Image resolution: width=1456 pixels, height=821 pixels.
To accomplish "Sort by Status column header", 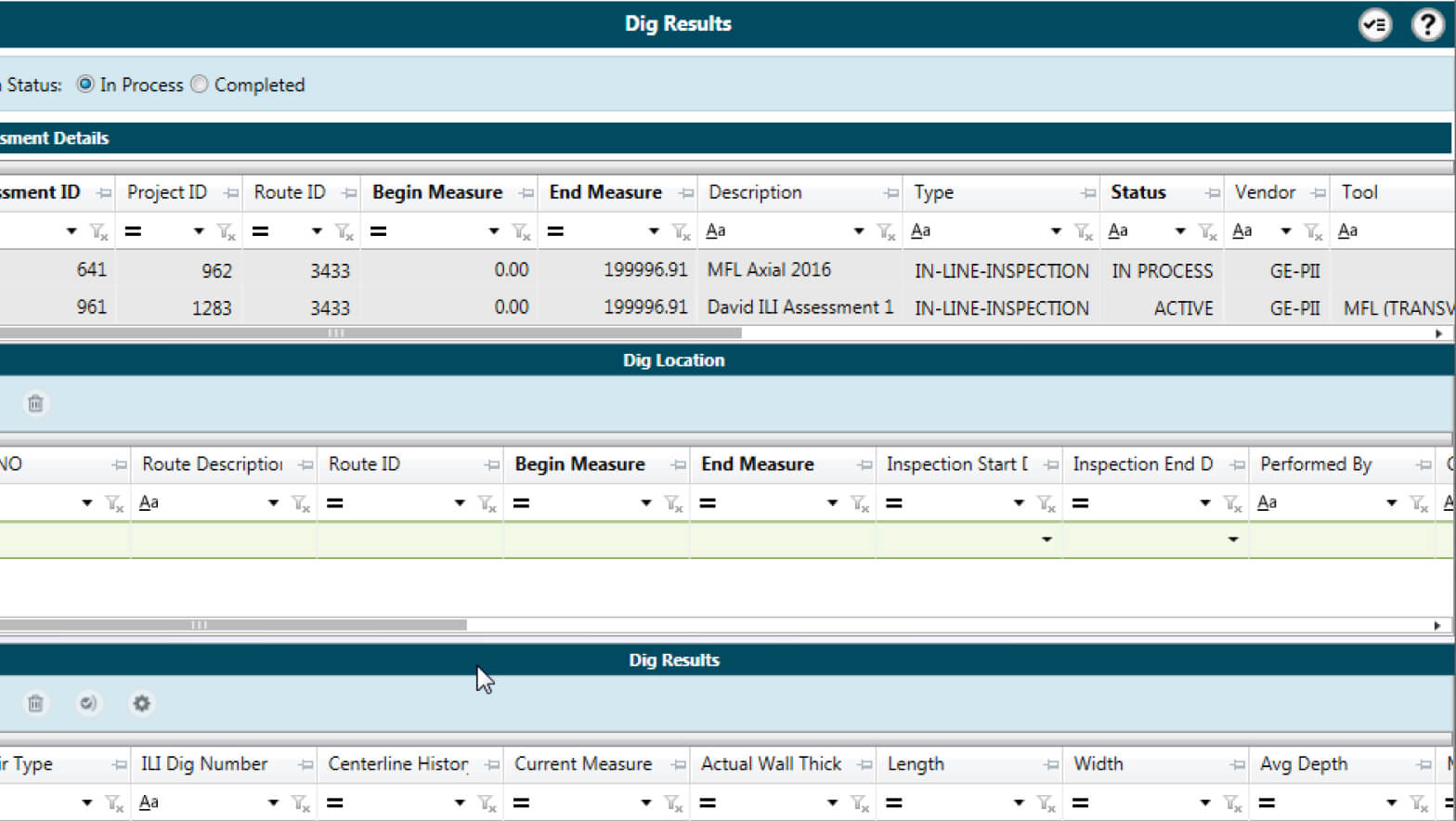I will point(1138,192).
